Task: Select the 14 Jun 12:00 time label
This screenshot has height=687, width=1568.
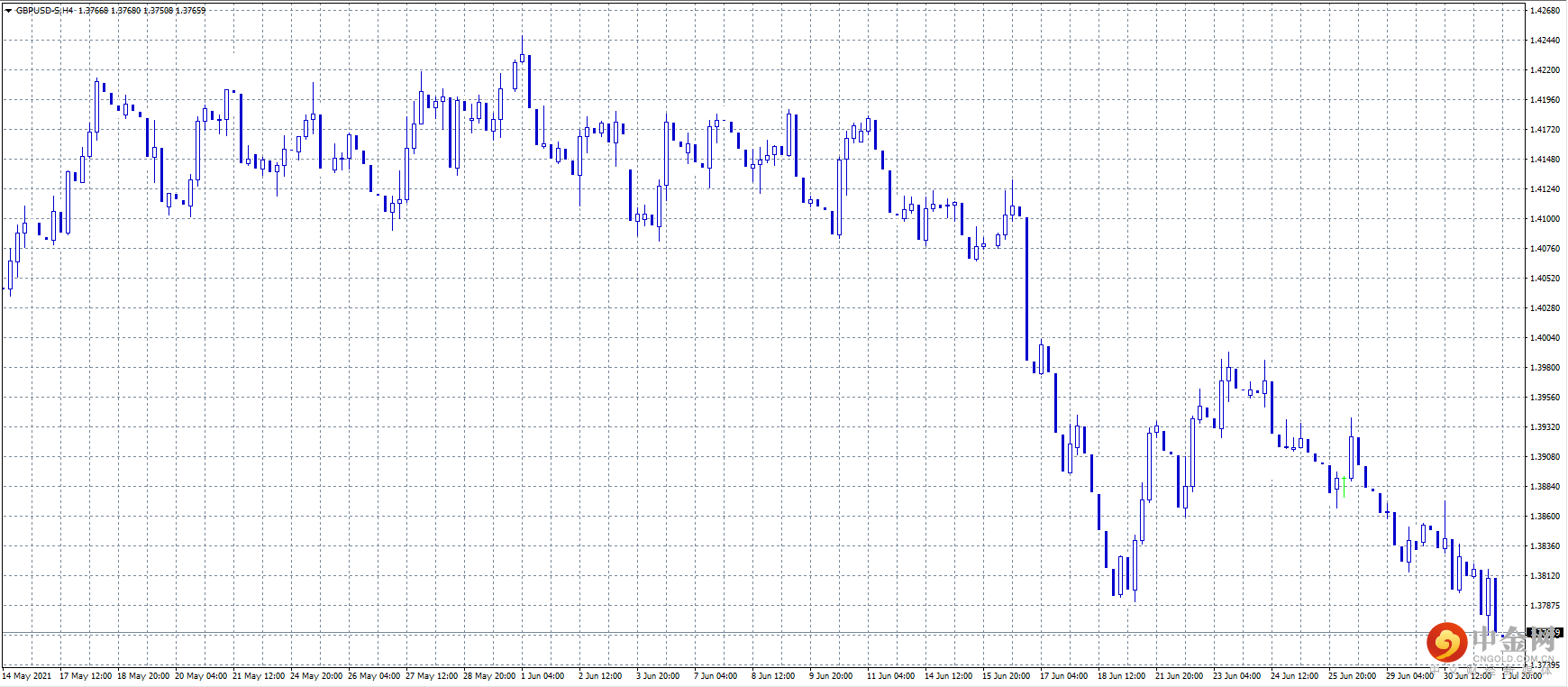Action: coord(949,676)
